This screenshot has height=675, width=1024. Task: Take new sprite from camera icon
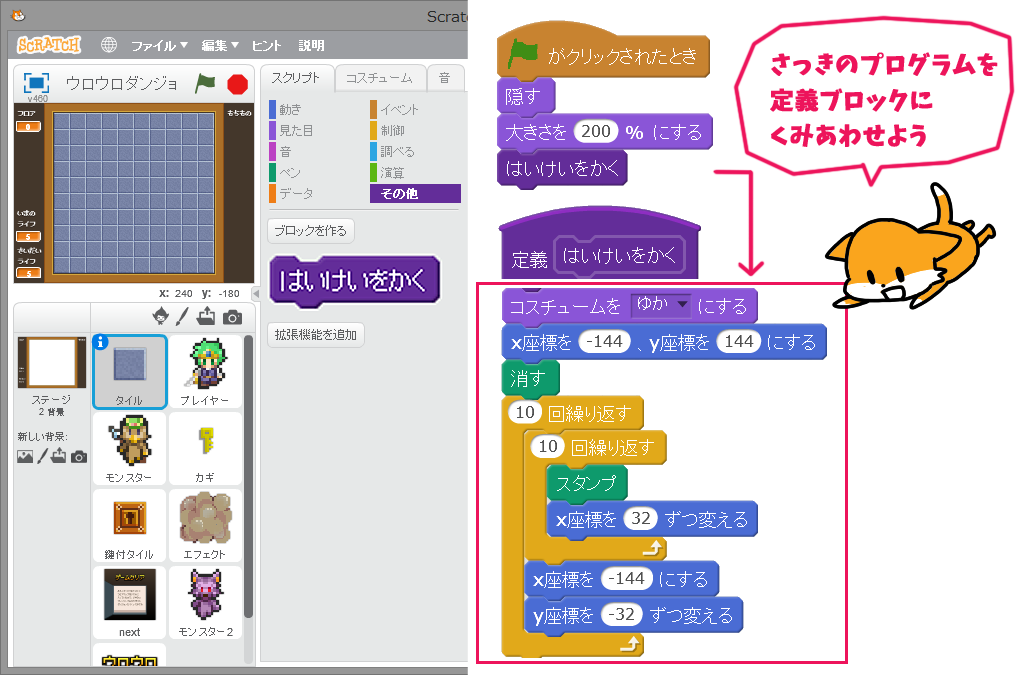(x=232, y=317)
